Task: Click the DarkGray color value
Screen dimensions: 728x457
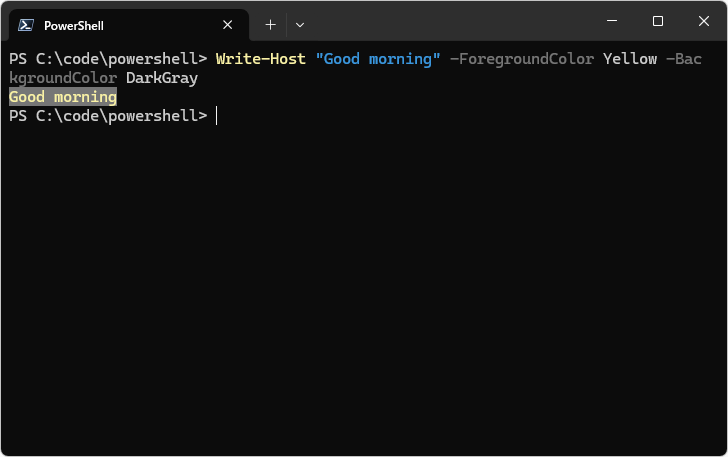Action: click(162, 78)
